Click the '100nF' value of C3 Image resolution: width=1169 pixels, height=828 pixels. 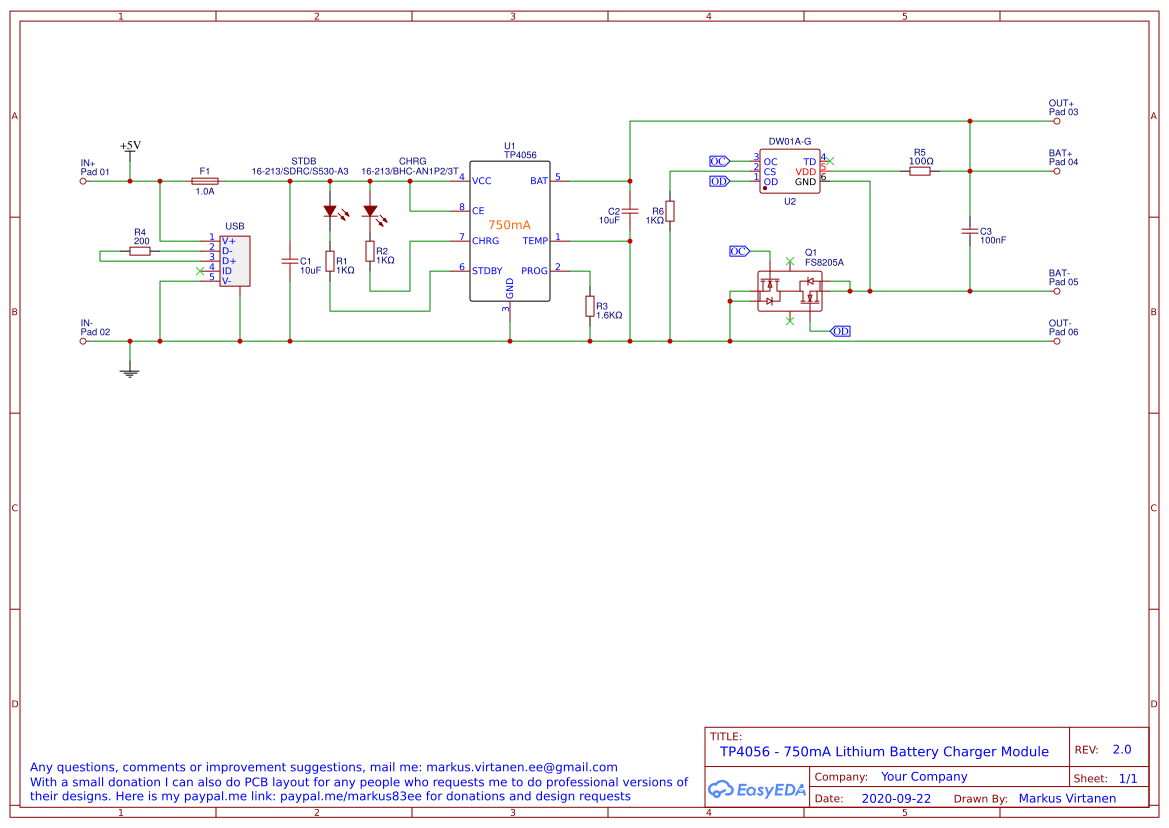pyautogui.click(x=993, y=241)
